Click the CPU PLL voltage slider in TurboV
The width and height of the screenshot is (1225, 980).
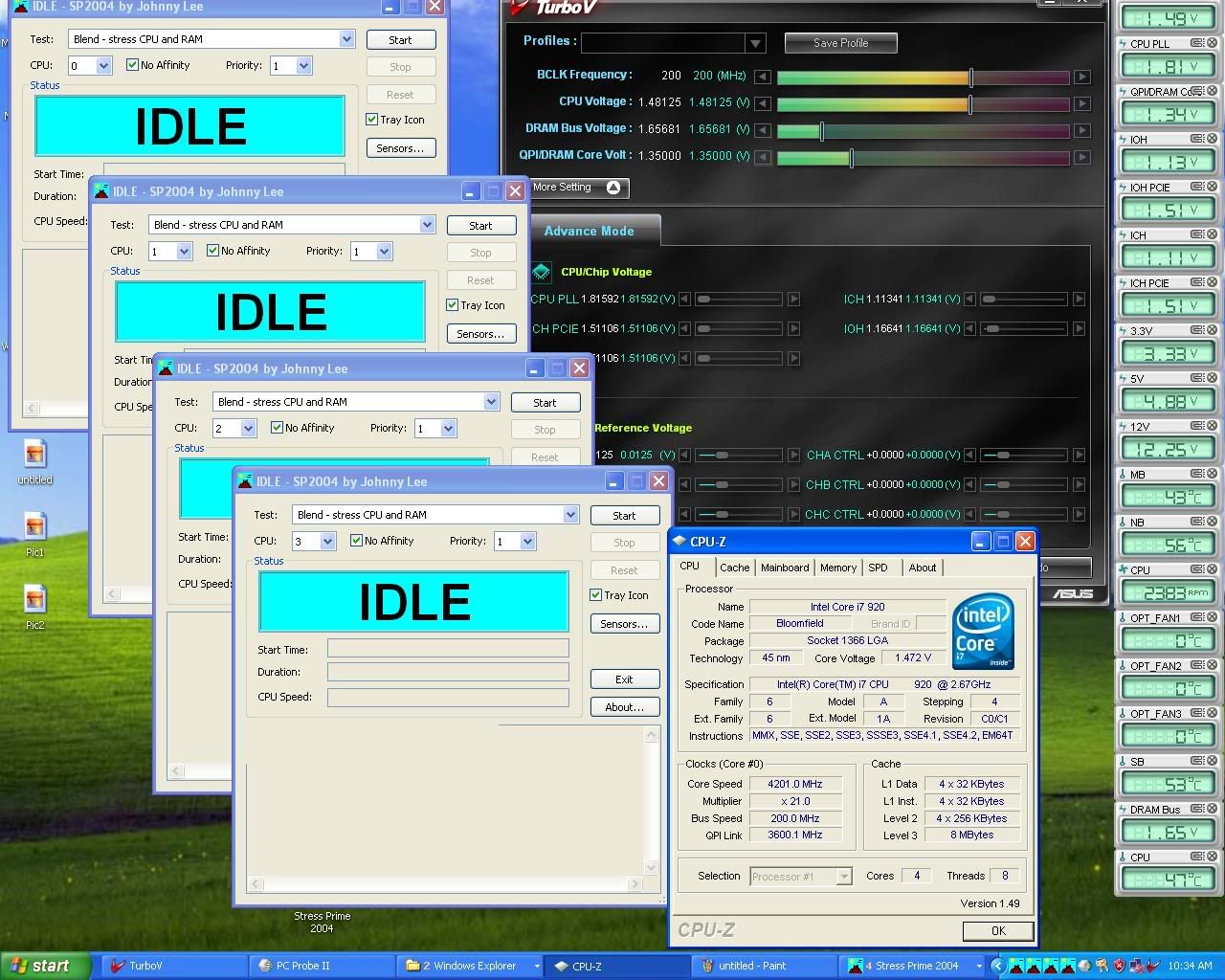(739, 300)
